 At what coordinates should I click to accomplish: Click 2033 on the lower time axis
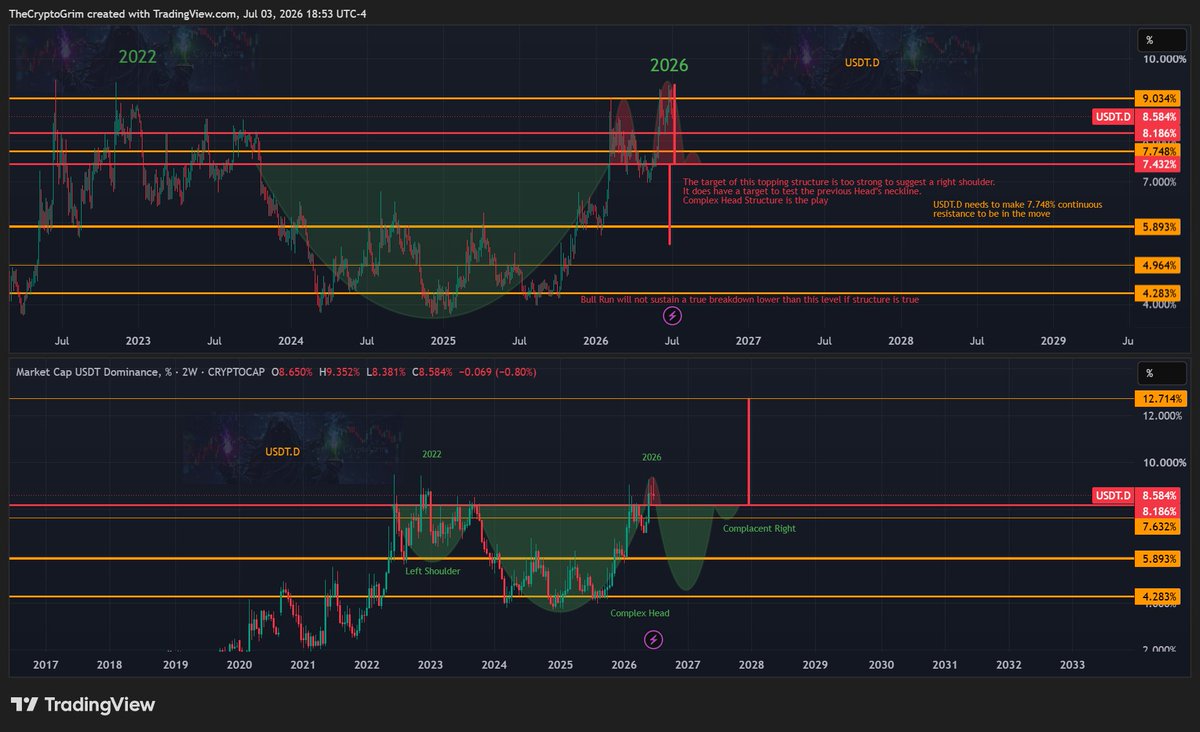click(1071, 664)
